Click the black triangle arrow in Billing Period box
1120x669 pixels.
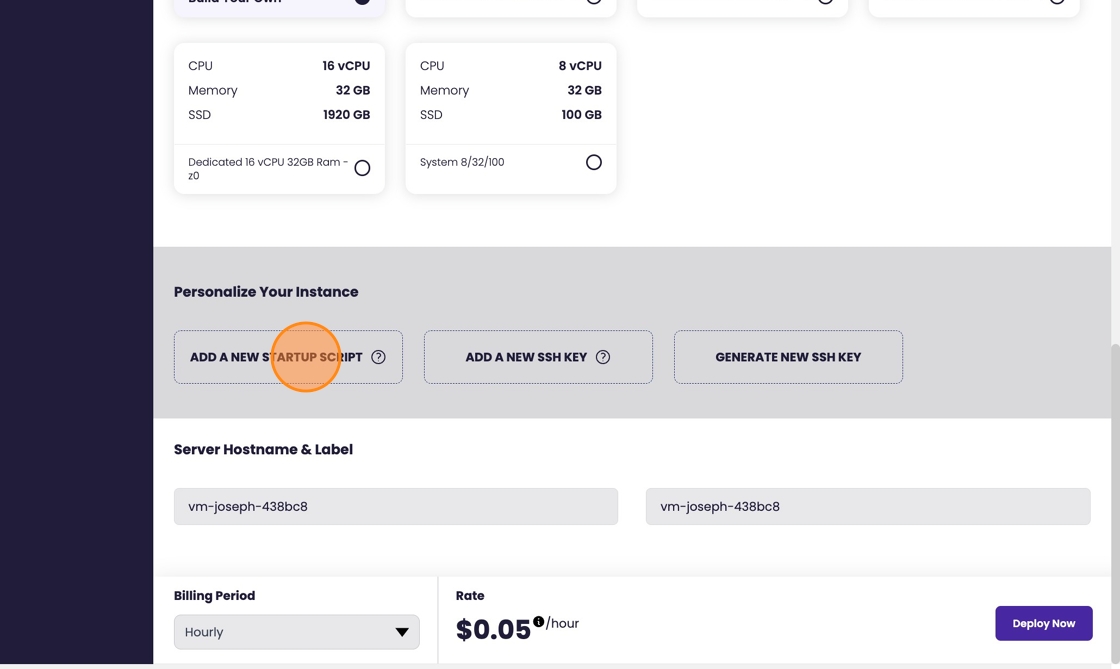402,632
